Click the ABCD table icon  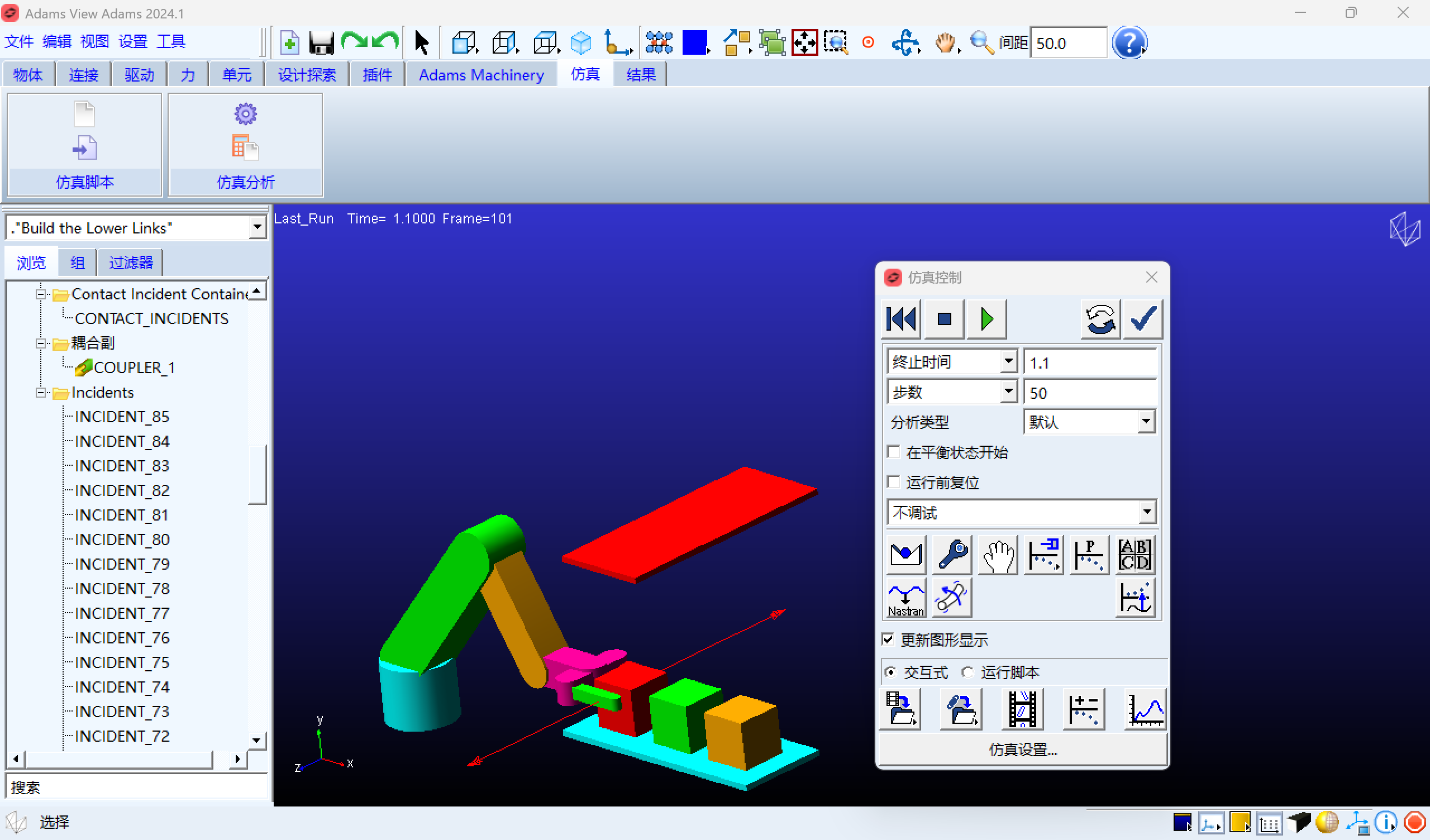(1135, 555)
